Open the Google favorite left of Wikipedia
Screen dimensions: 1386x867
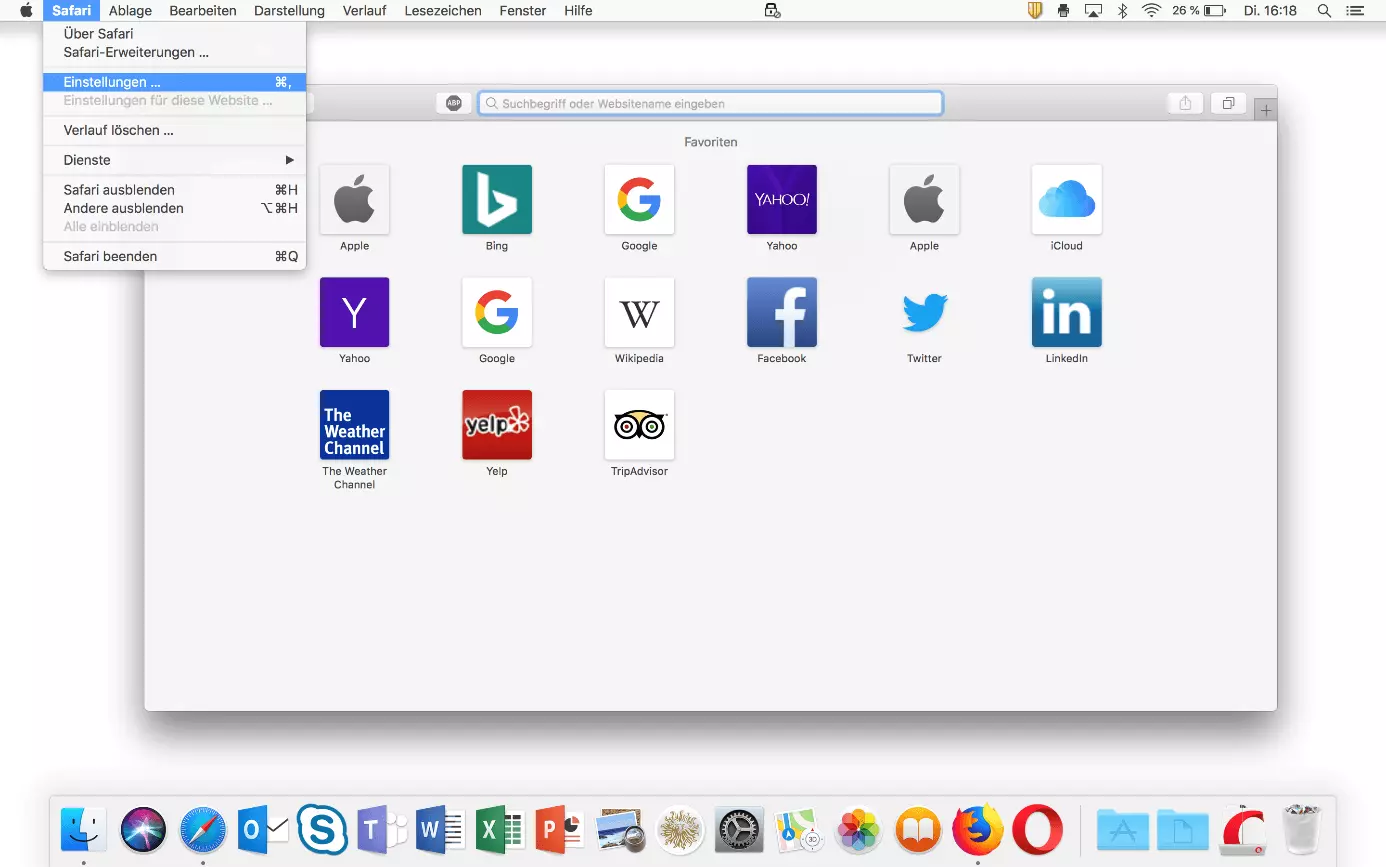coord(497,312)
